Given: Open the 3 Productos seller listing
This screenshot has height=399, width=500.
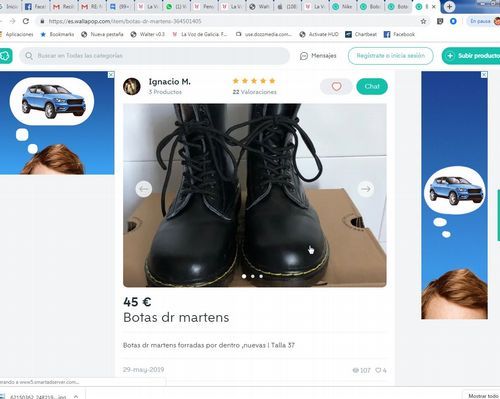Looking at the screenshot, I should pyautogui.click(x=165, y=92).
